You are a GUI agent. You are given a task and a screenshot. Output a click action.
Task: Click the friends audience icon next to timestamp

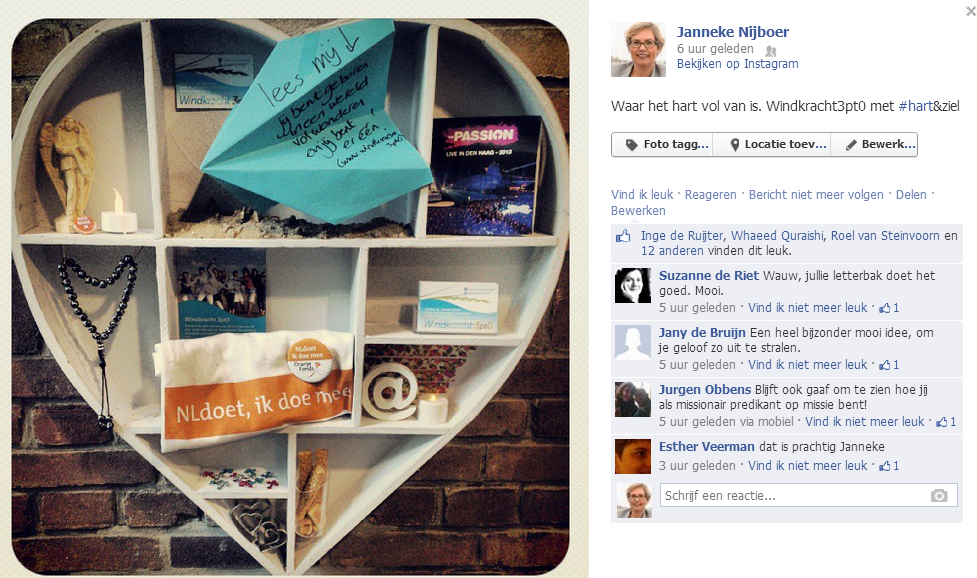tap(771, 50)
